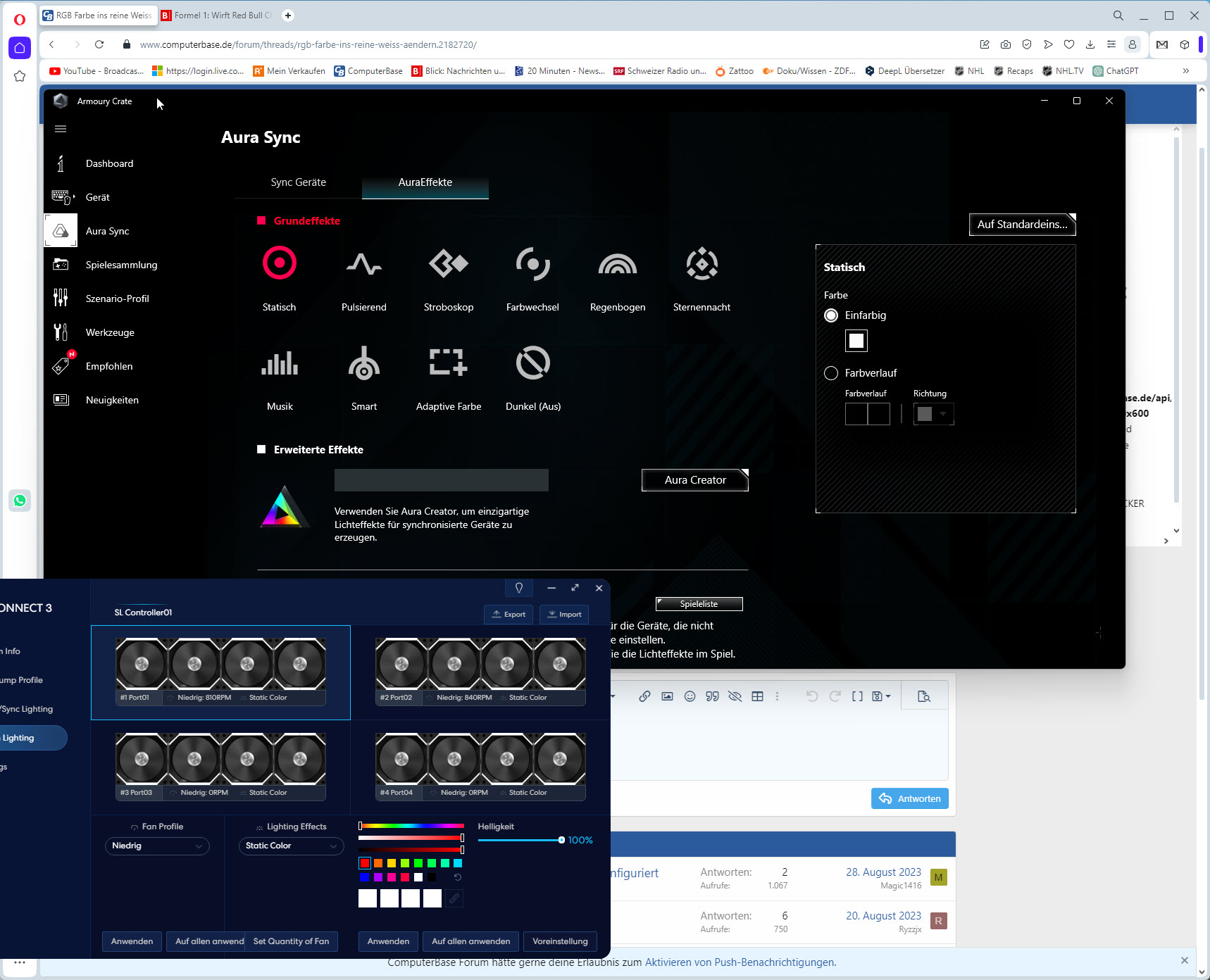Toggle BB code brackets in forum editor
This screenshot has width=1210, height=980.
coord(857,696)
